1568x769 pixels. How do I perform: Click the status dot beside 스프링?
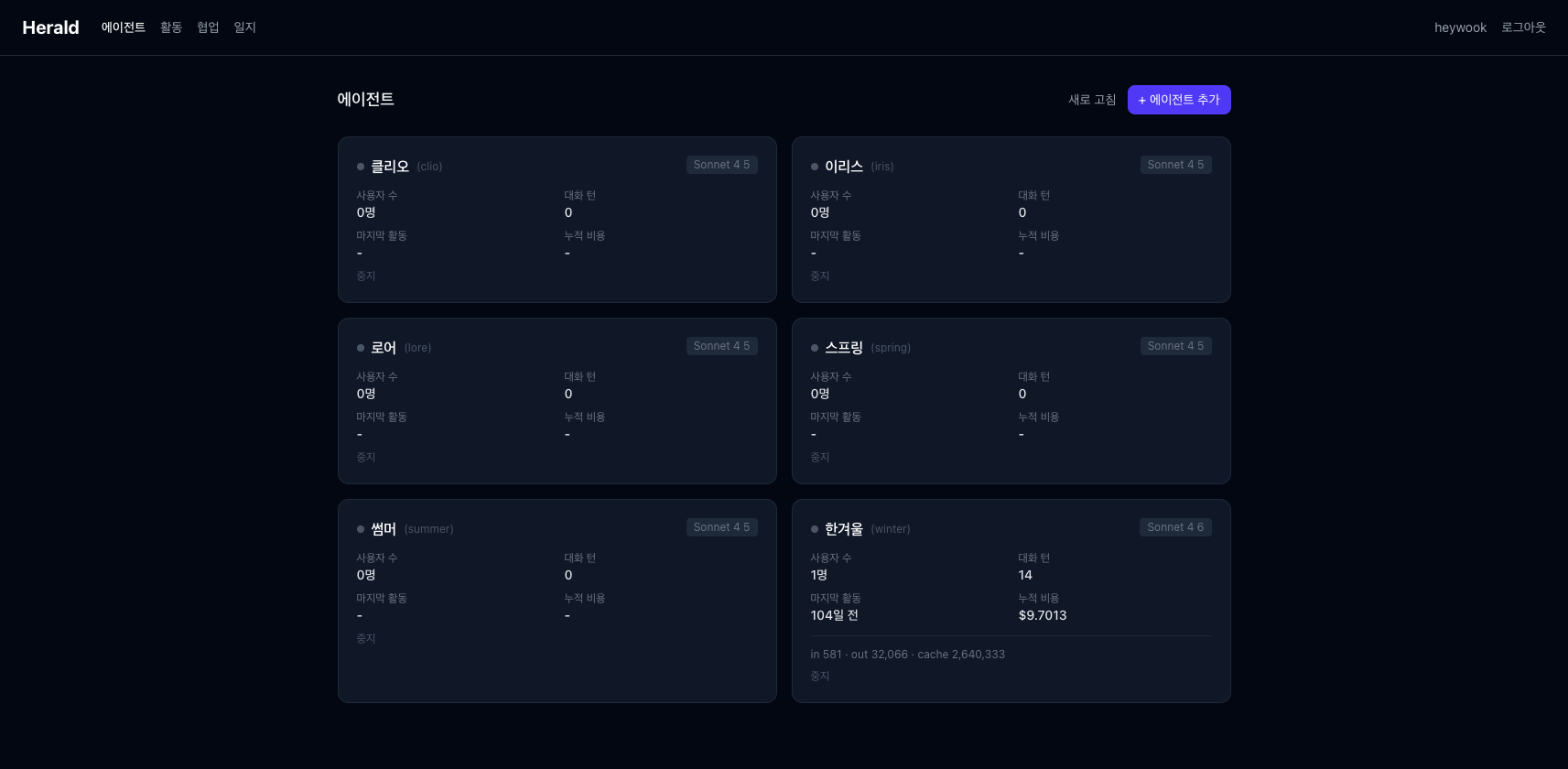[x=815, y=348]
